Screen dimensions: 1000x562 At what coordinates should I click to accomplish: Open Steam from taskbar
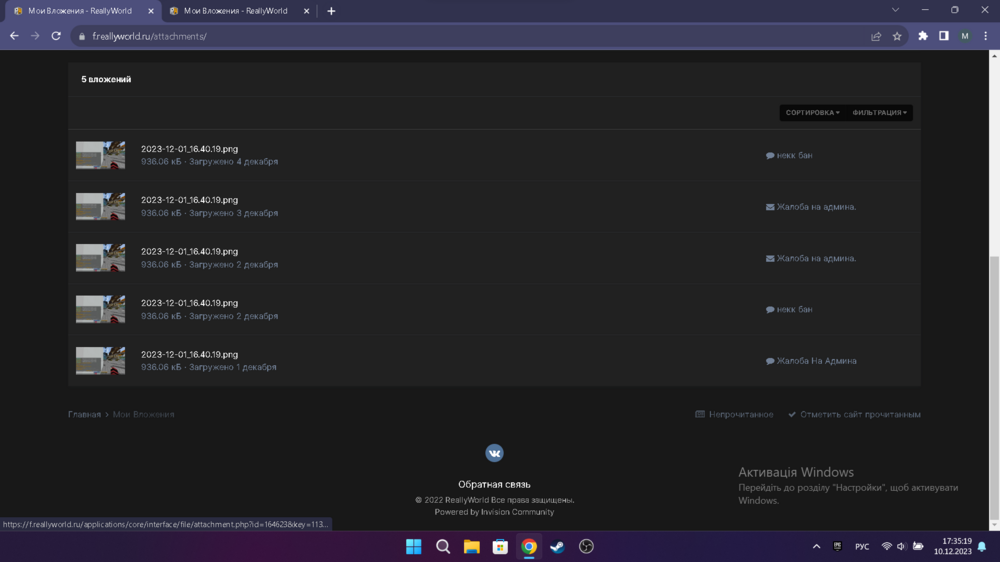pyautogui.click(x=557, y=547)
